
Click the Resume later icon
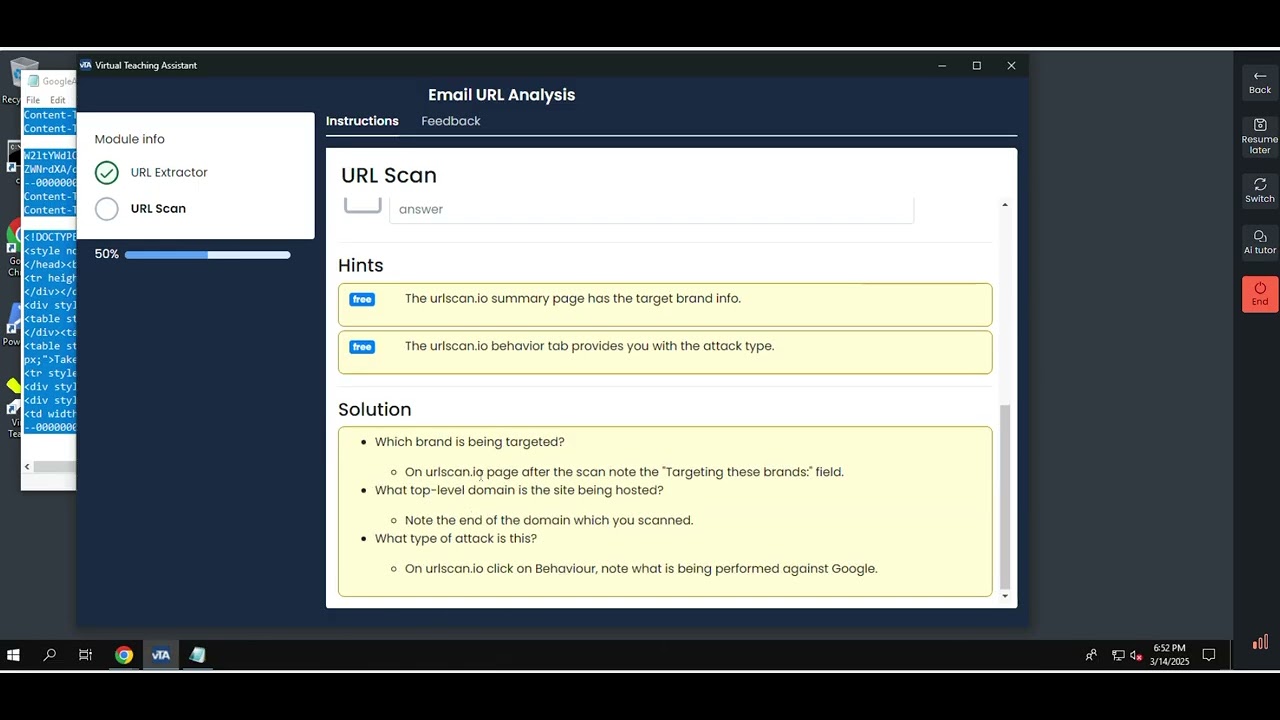pos(1259,137)
